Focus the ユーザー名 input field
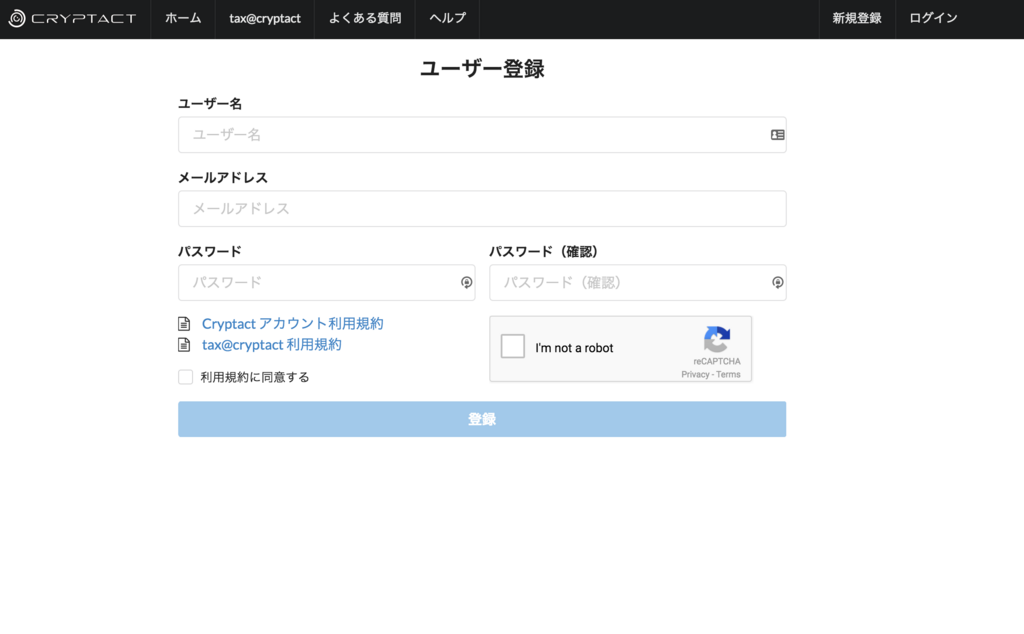 482,135
